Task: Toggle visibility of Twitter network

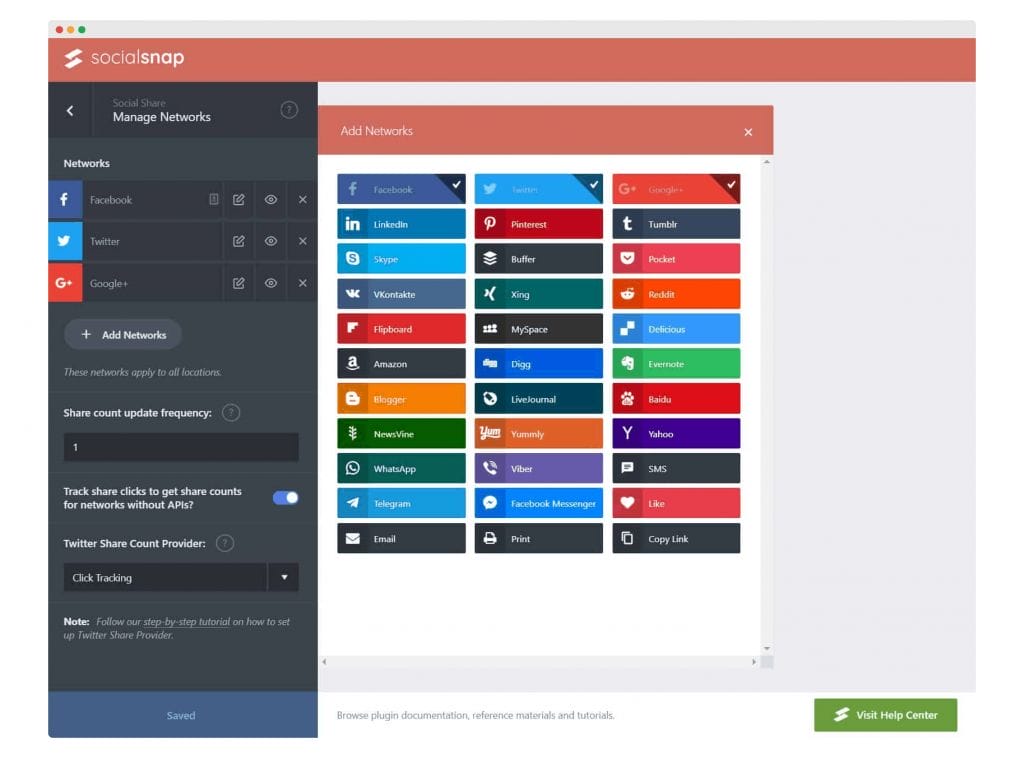Action: (x=270, y=241)
